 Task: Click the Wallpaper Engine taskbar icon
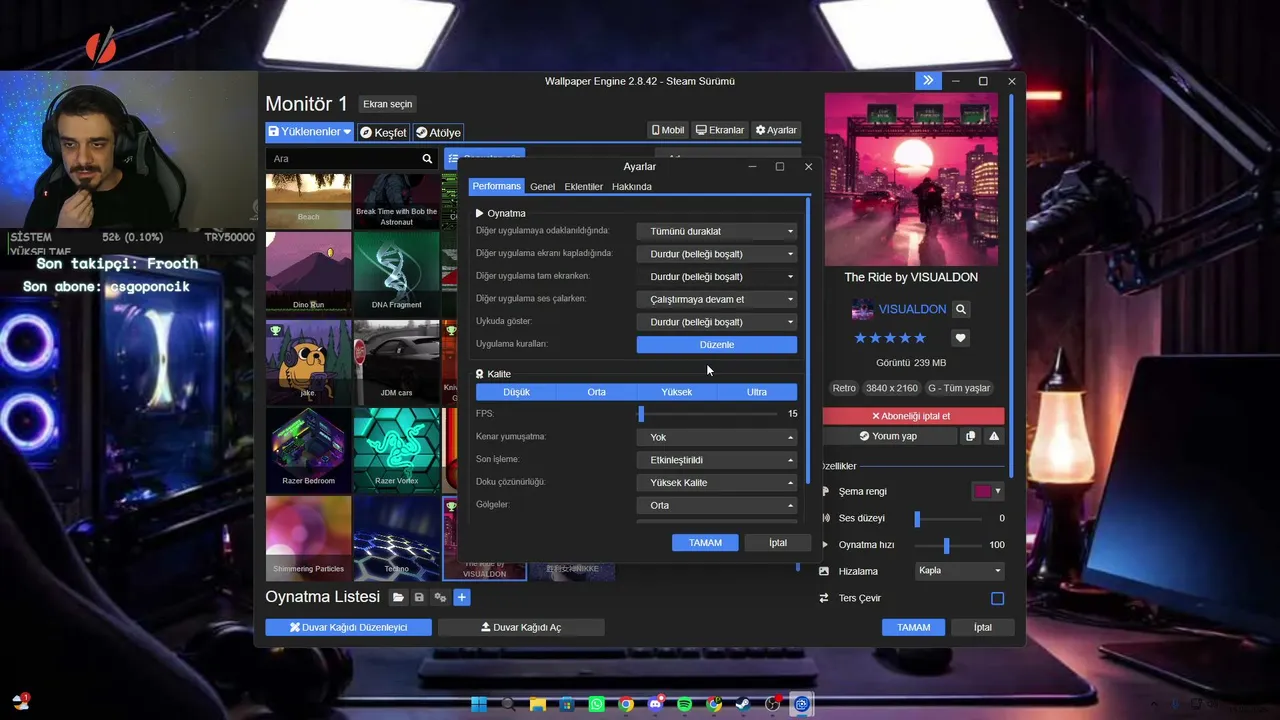801,704
